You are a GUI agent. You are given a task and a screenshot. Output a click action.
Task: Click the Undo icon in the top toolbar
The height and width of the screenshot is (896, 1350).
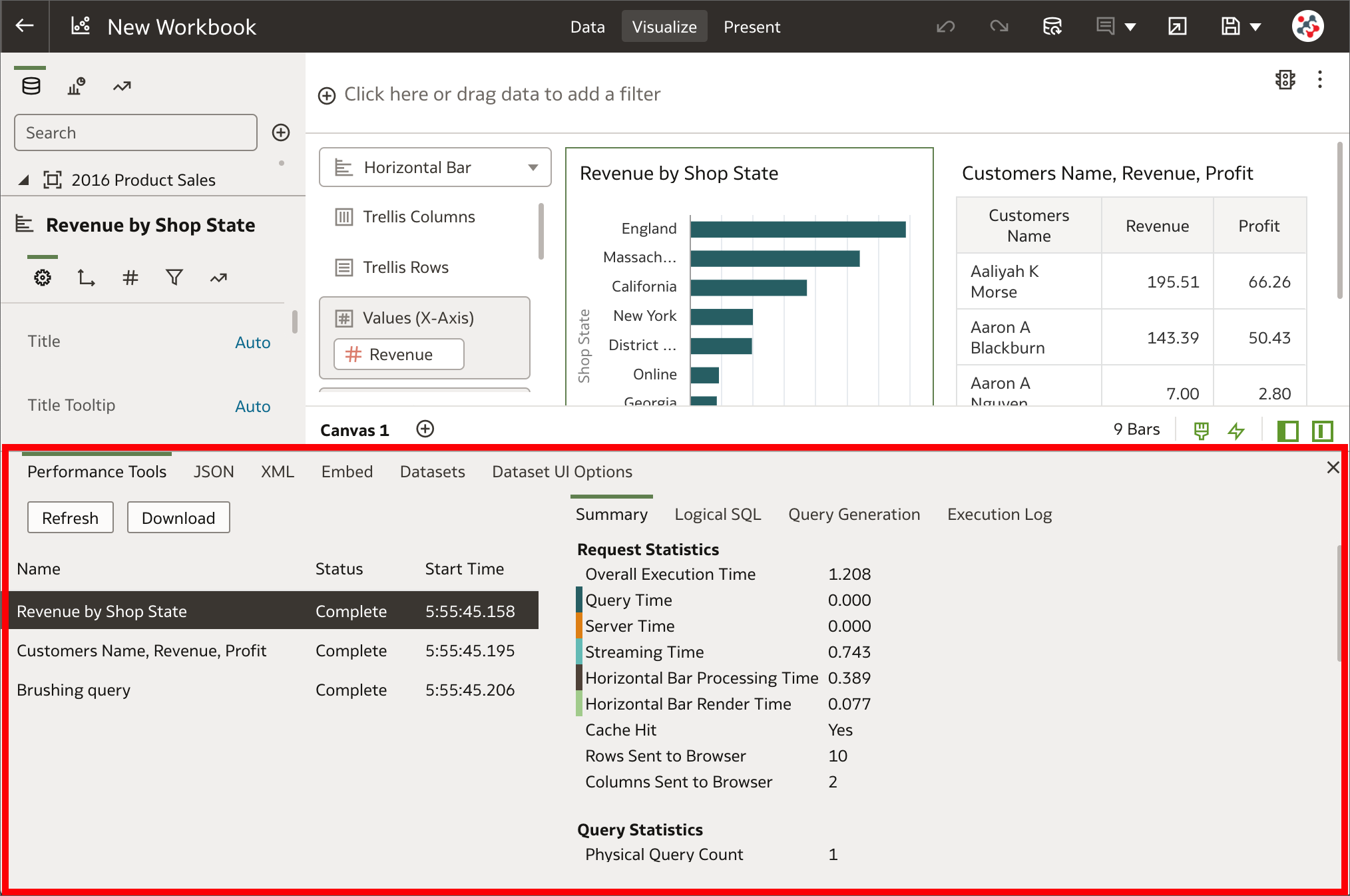945,26
